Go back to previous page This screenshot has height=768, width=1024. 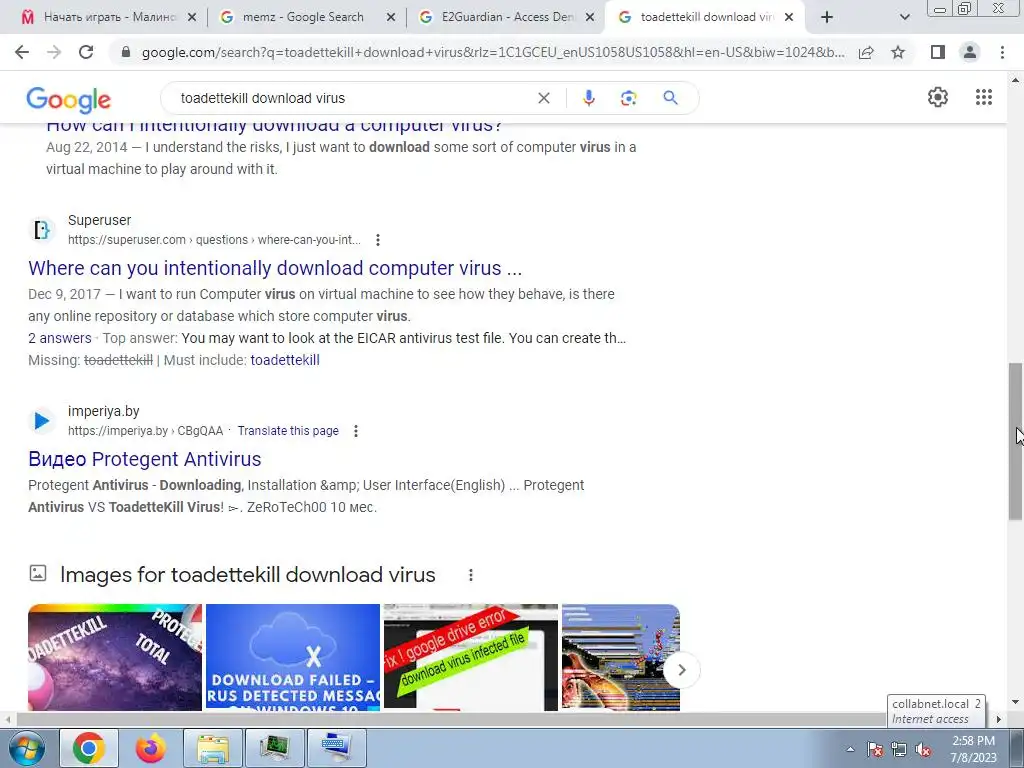tap(22, 52)
